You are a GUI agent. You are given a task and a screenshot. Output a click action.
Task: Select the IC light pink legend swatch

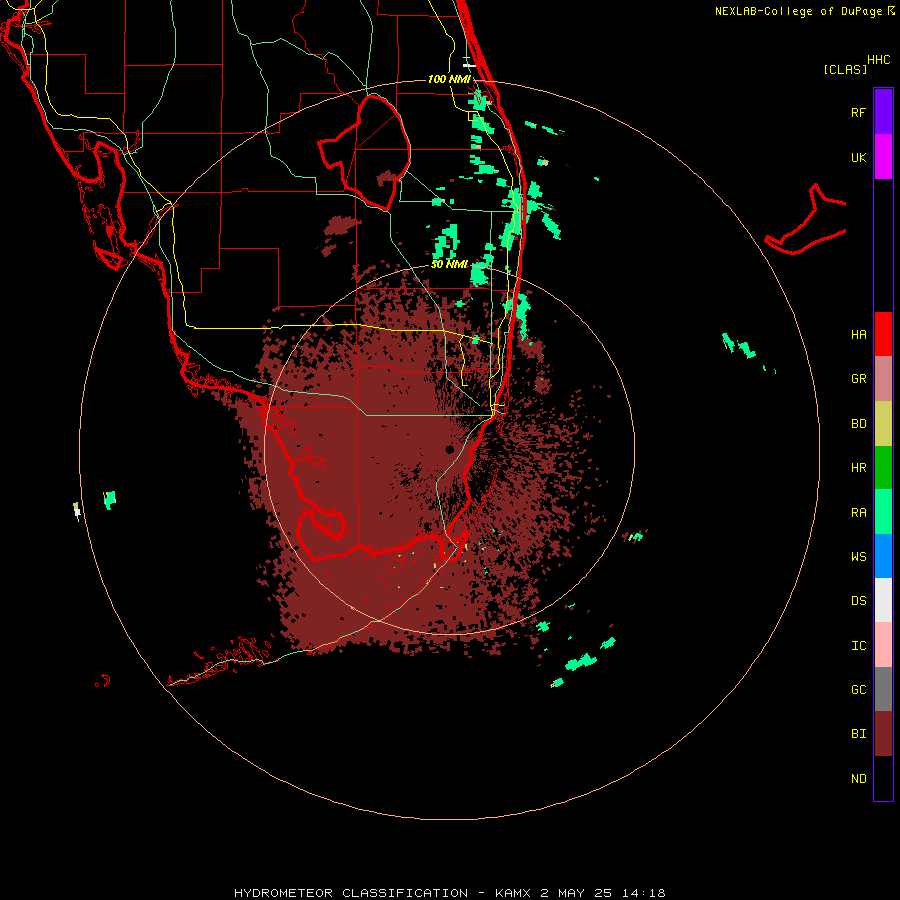(x=883, y=645)
